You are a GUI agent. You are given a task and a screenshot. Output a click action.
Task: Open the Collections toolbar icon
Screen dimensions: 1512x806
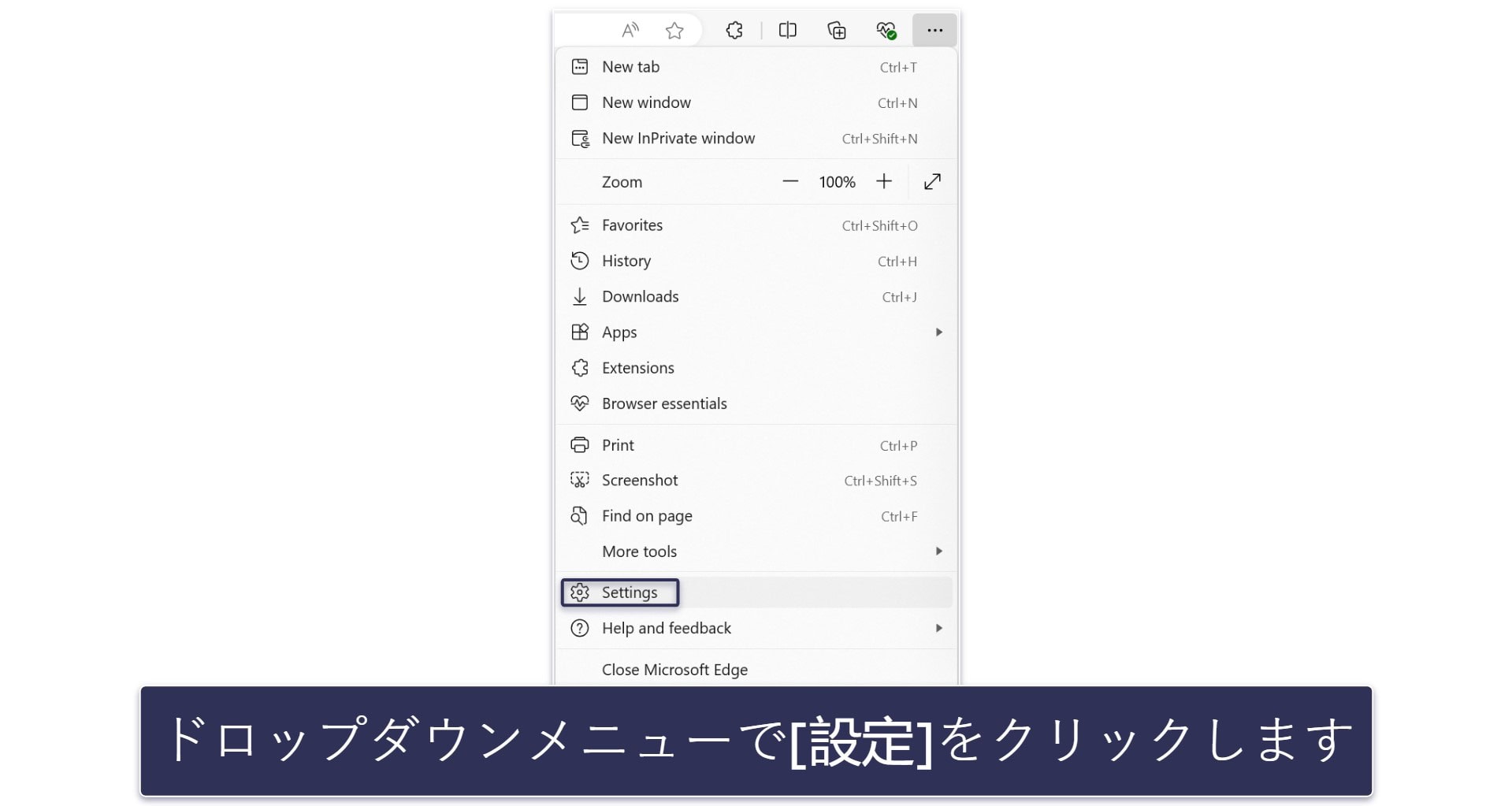pyautogui.click(x=837, y=31)
